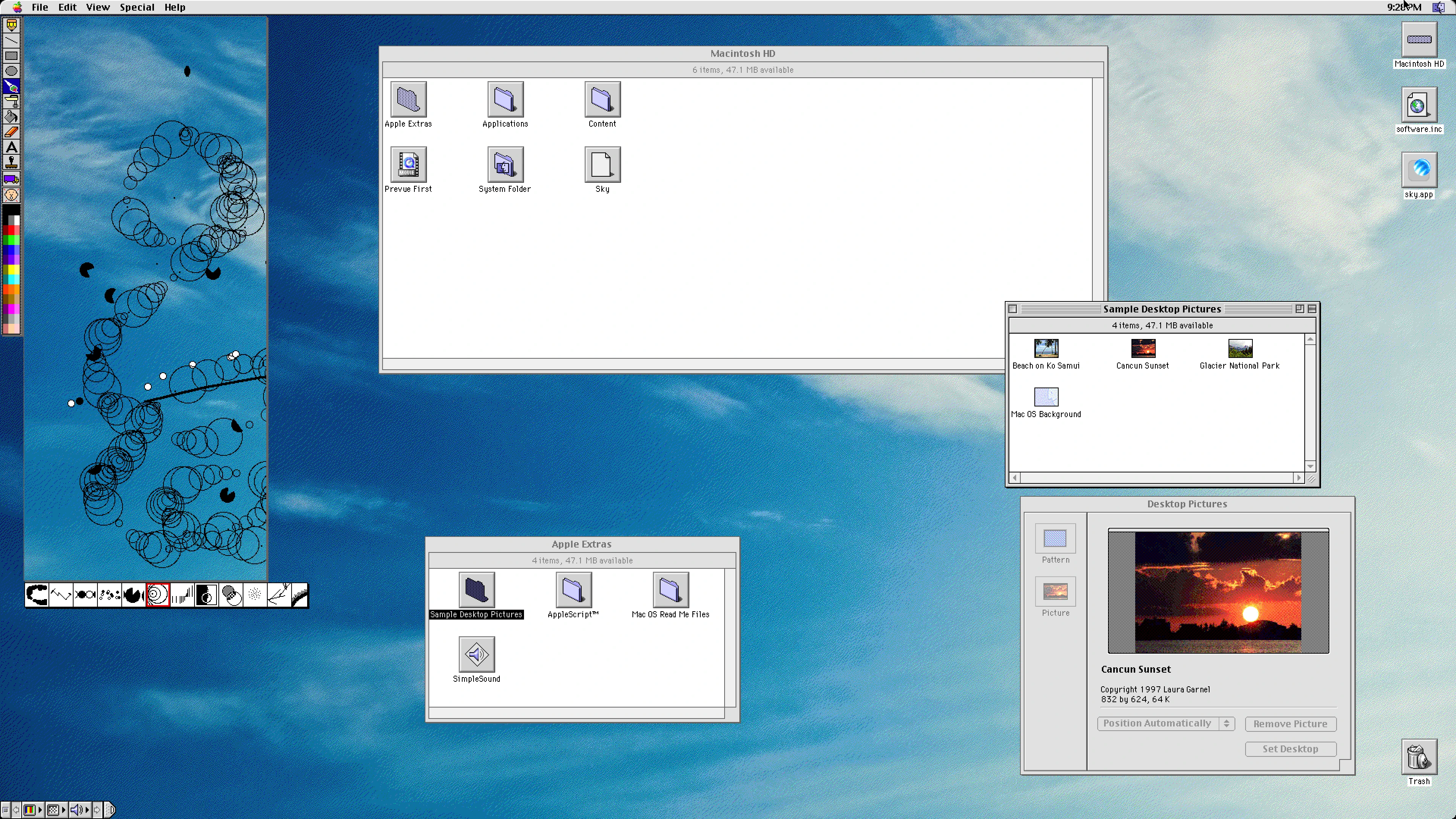
Task: Choose the concentric circles brush option
Action: point(158,595)
